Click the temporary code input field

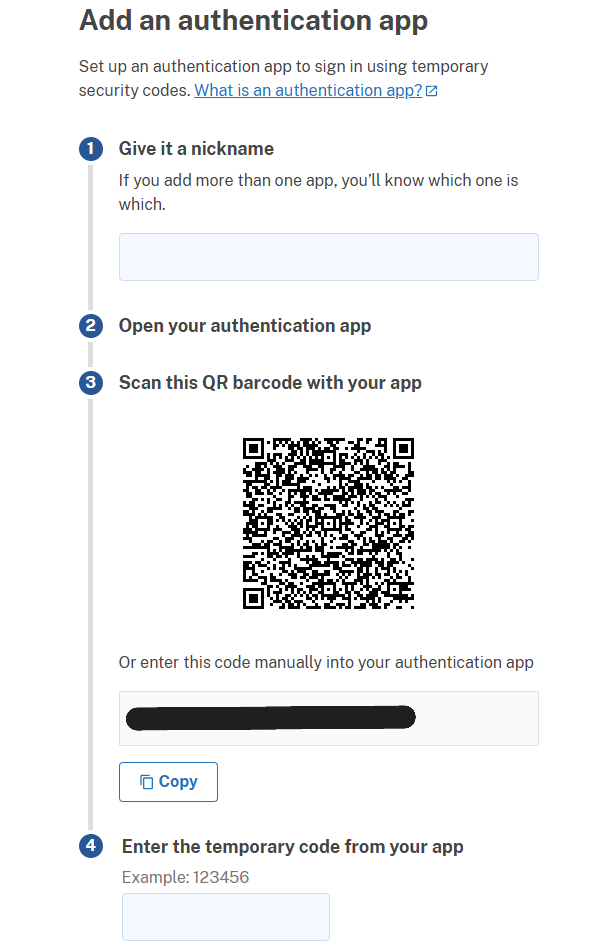pyautogui.click(x=225, y=916)
